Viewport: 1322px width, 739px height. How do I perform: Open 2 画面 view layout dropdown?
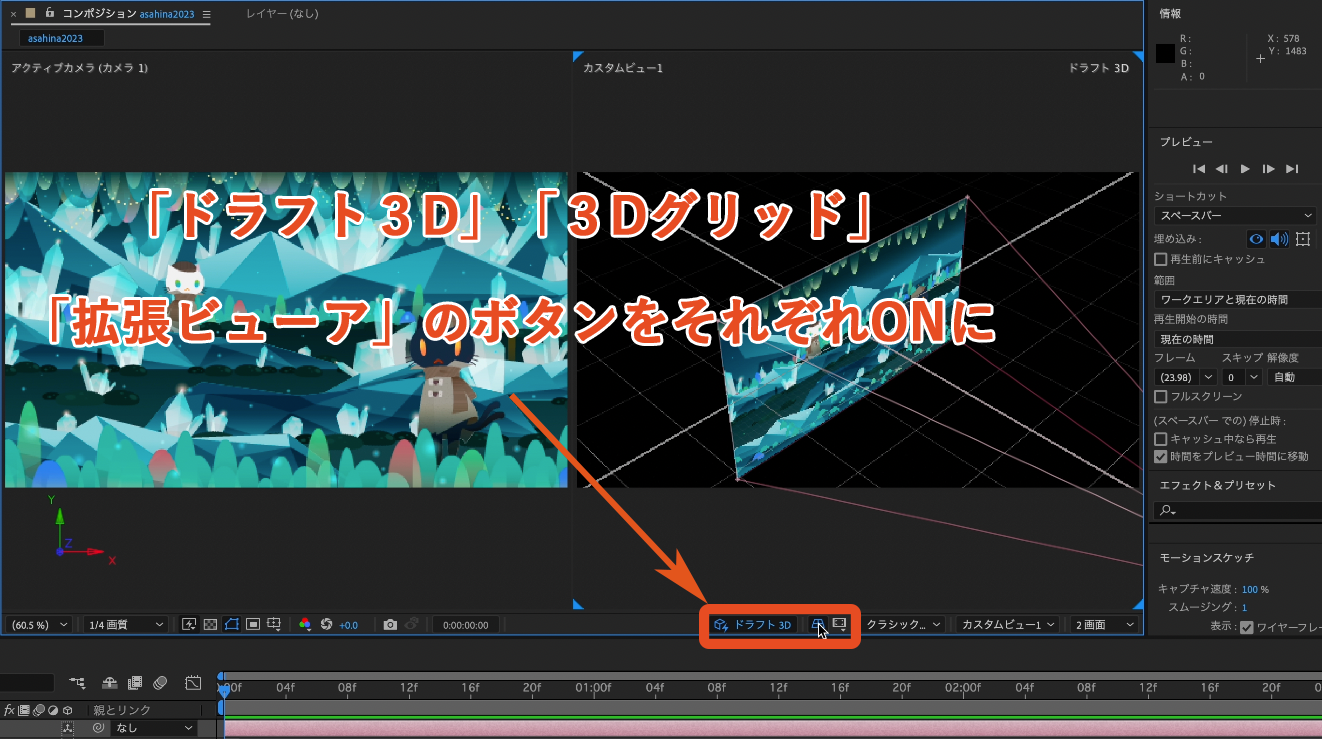click(1105, 625)
